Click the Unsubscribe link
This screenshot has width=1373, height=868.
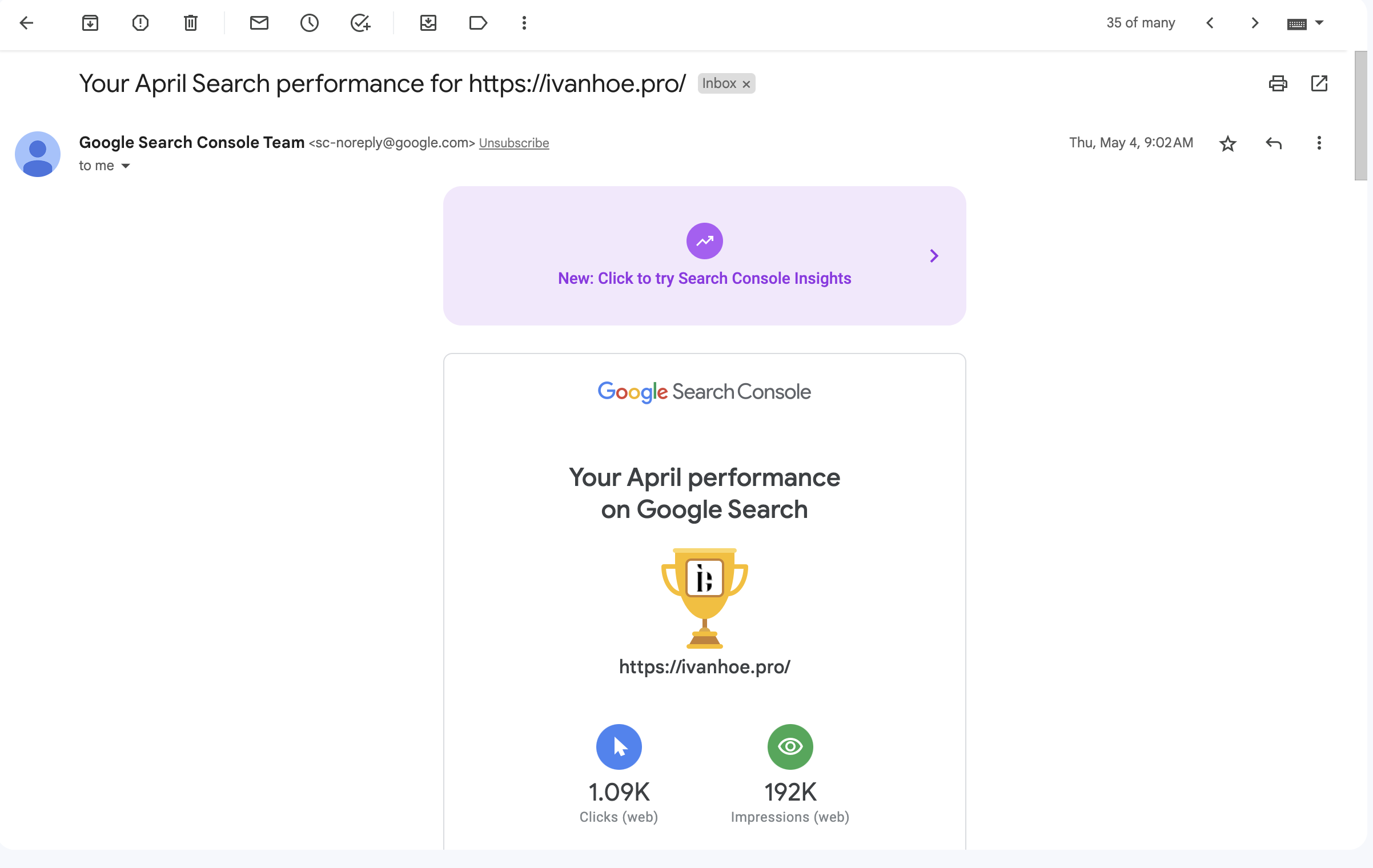click(513, 143)
